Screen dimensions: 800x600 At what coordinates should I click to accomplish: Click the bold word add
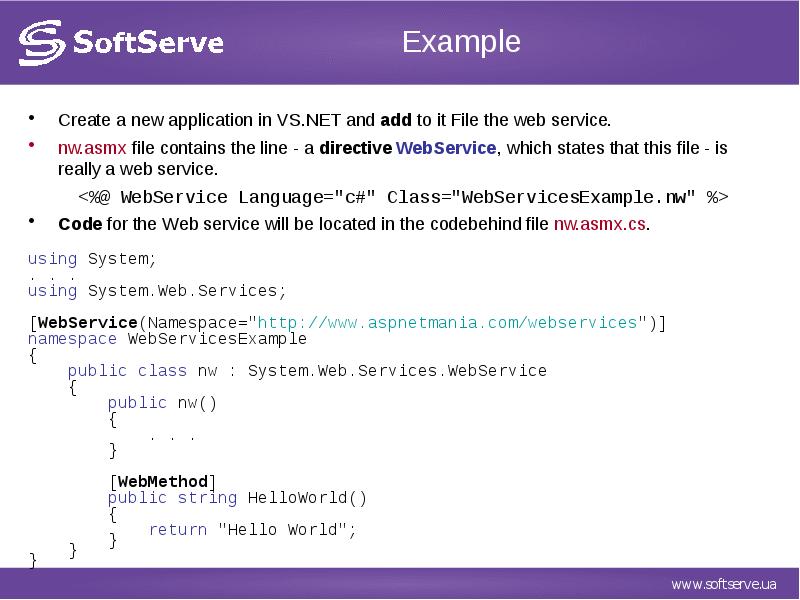click(x=396, y=120)
